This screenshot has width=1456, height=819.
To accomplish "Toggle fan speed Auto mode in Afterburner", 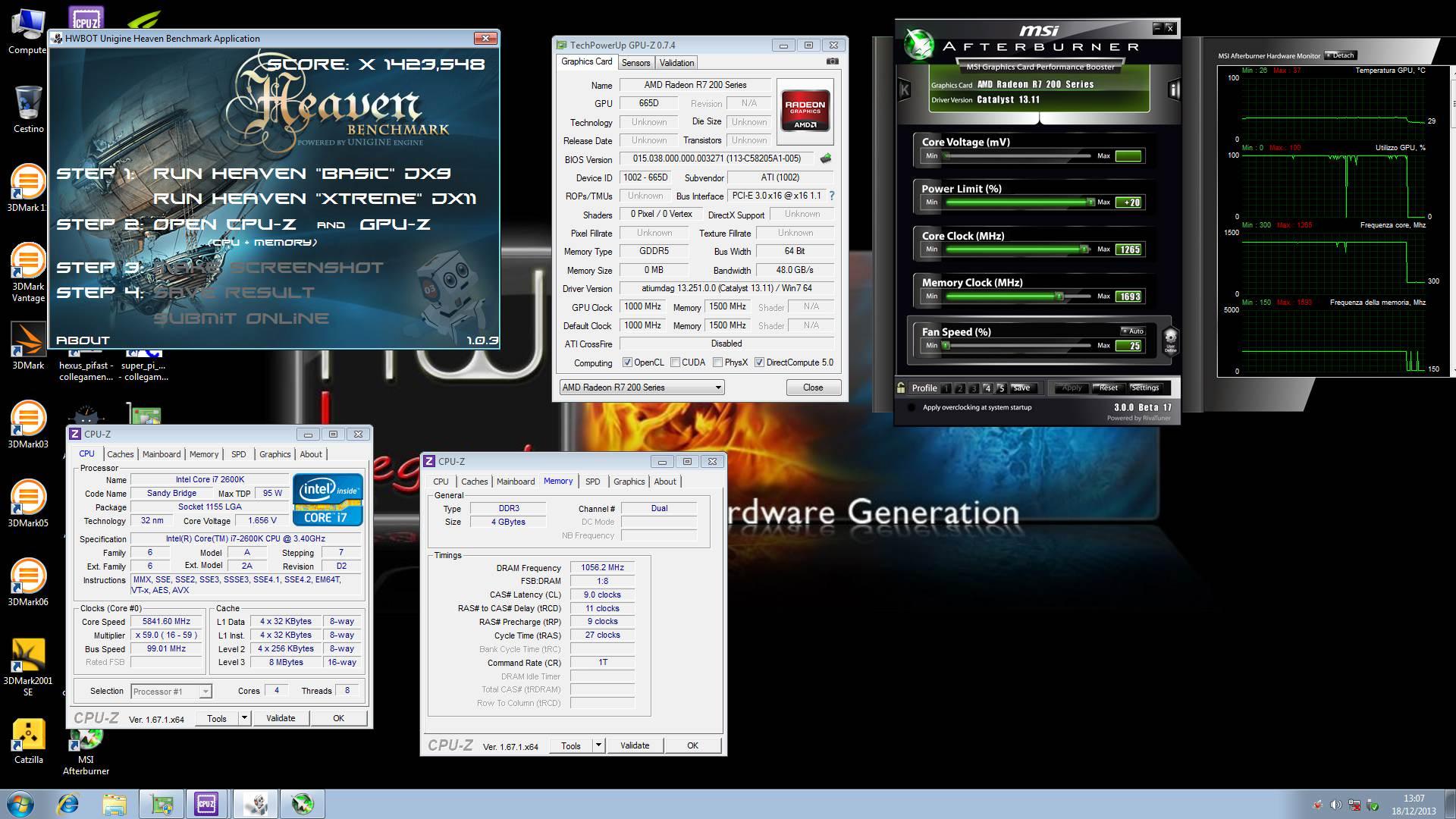I will click(1133, 331).
